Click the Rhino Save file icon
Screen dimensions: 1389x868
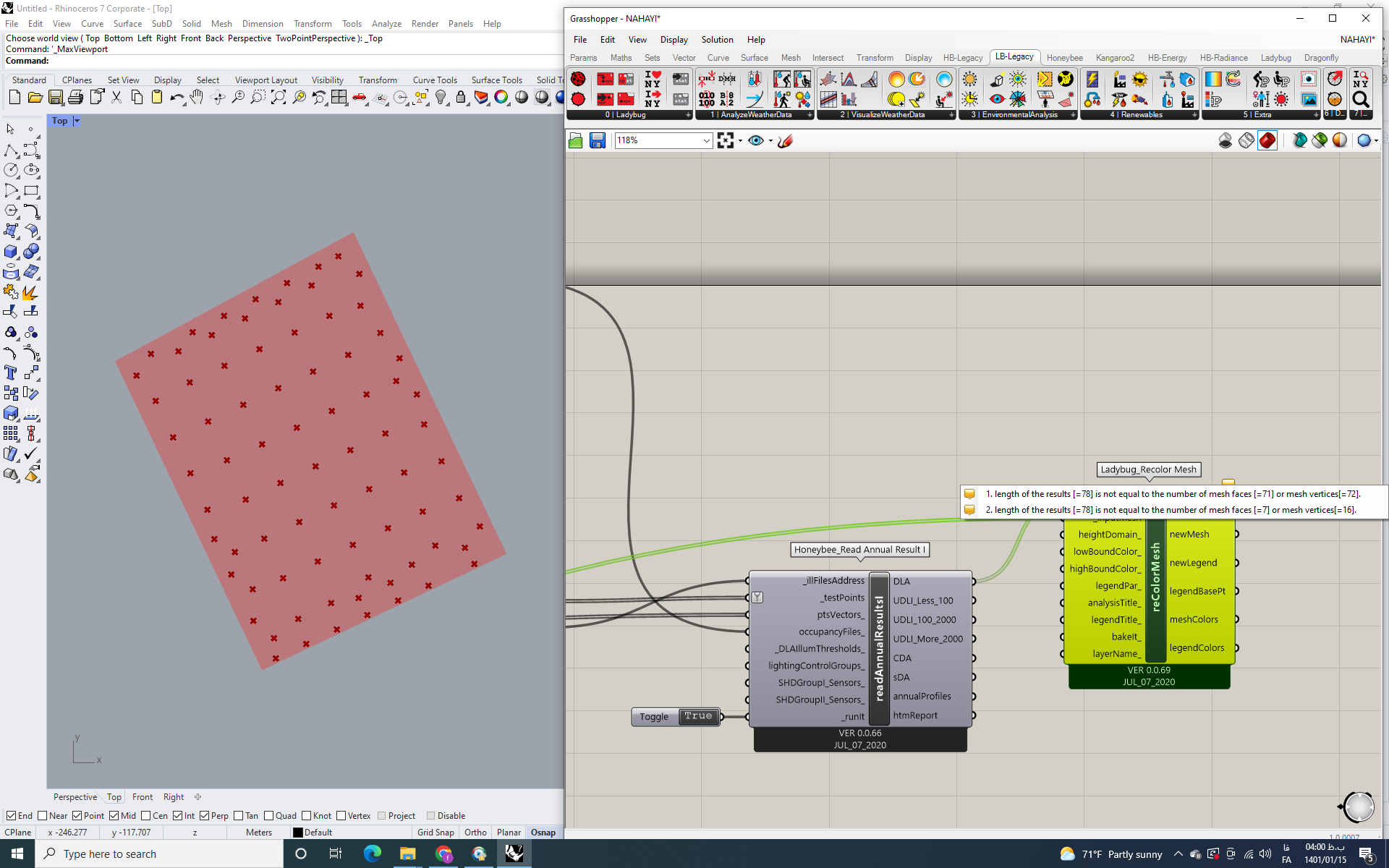55,98
